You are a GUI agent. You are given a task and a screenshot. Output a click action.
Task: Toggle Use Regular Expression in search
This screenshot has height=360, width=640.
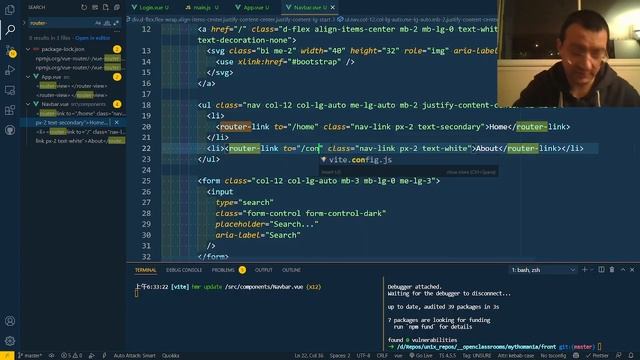pyautogui.click(x=116, y=23)
